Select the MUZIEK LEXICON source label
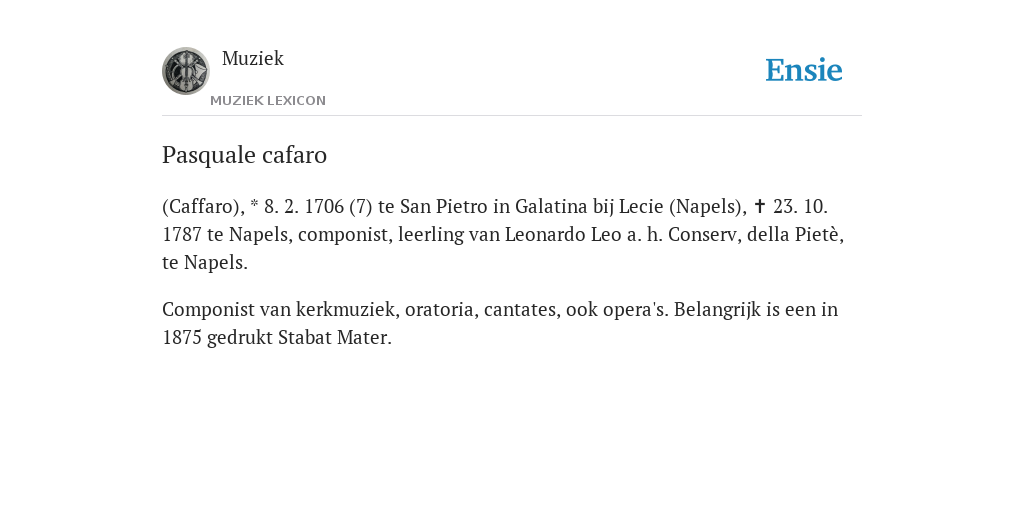The image size is (1024, 512). click(x=268, y=101)
